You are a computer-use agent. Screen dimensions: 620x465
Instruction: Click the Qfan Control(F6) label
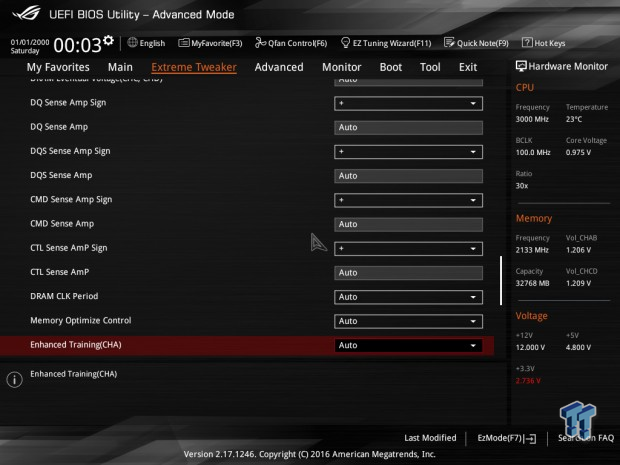[297, 43]
